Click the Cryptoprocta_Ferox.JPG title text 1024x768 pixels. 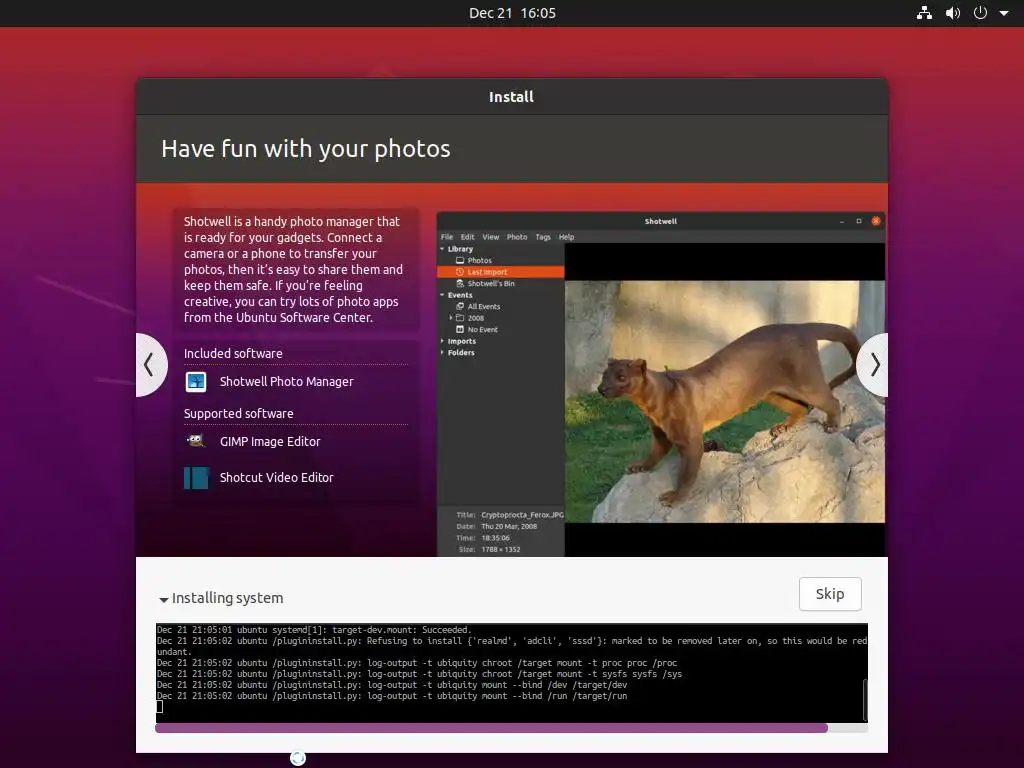[522, 515]
